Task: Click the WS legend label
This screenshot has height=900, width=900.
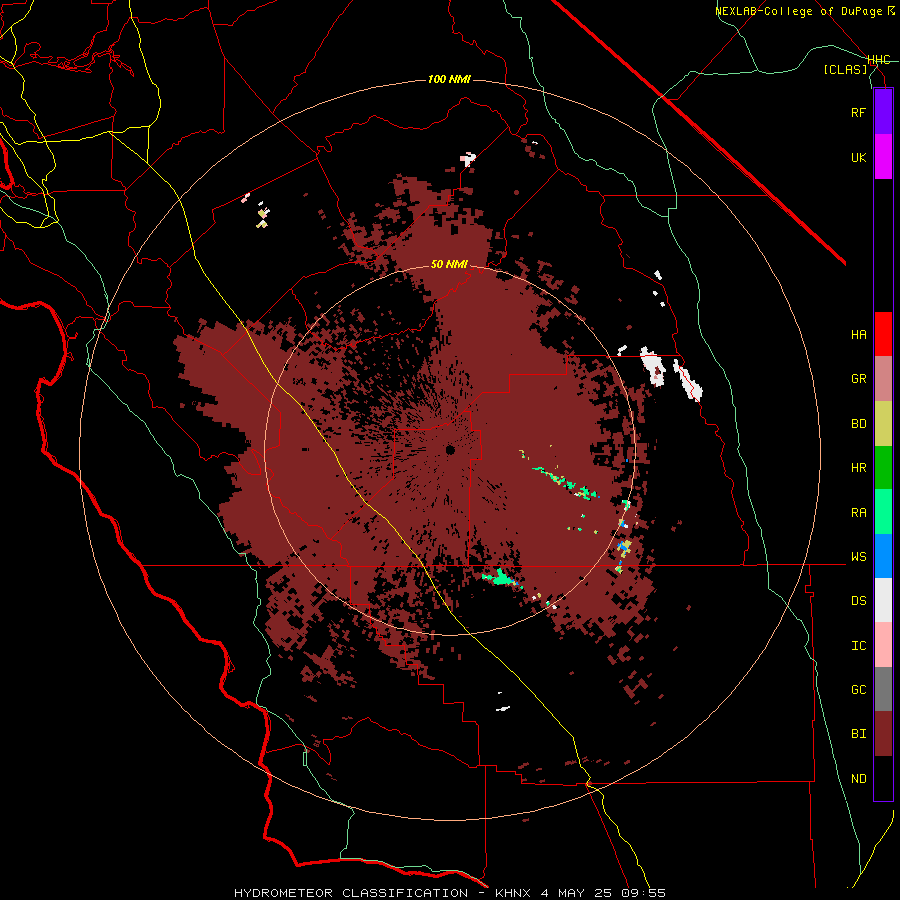Action: point(858,557)
